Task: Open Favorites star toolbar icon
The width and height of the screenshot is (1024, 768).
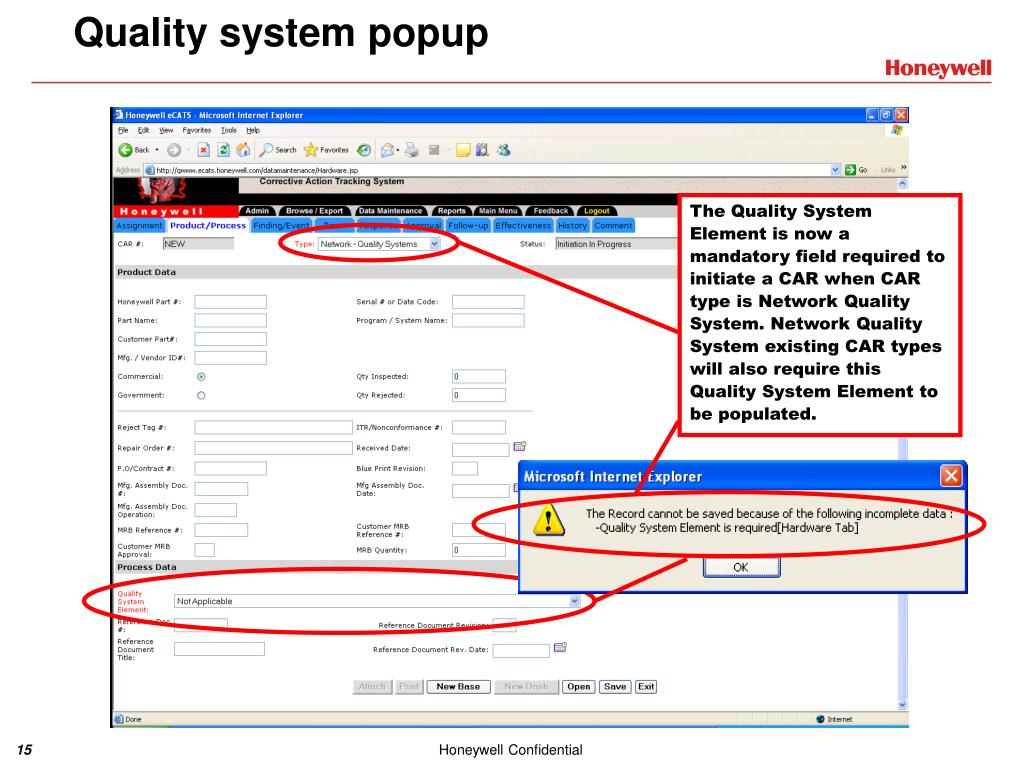Action: coord(311,150)
